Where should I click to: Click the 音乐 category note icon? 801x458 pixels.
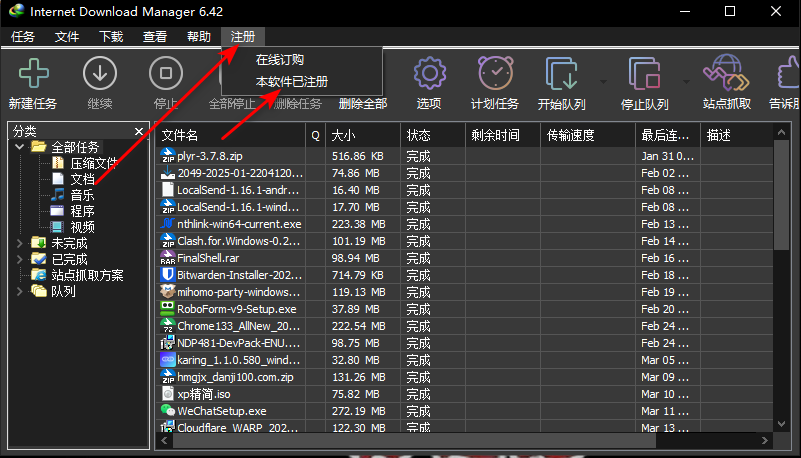(x=58, y=195)
